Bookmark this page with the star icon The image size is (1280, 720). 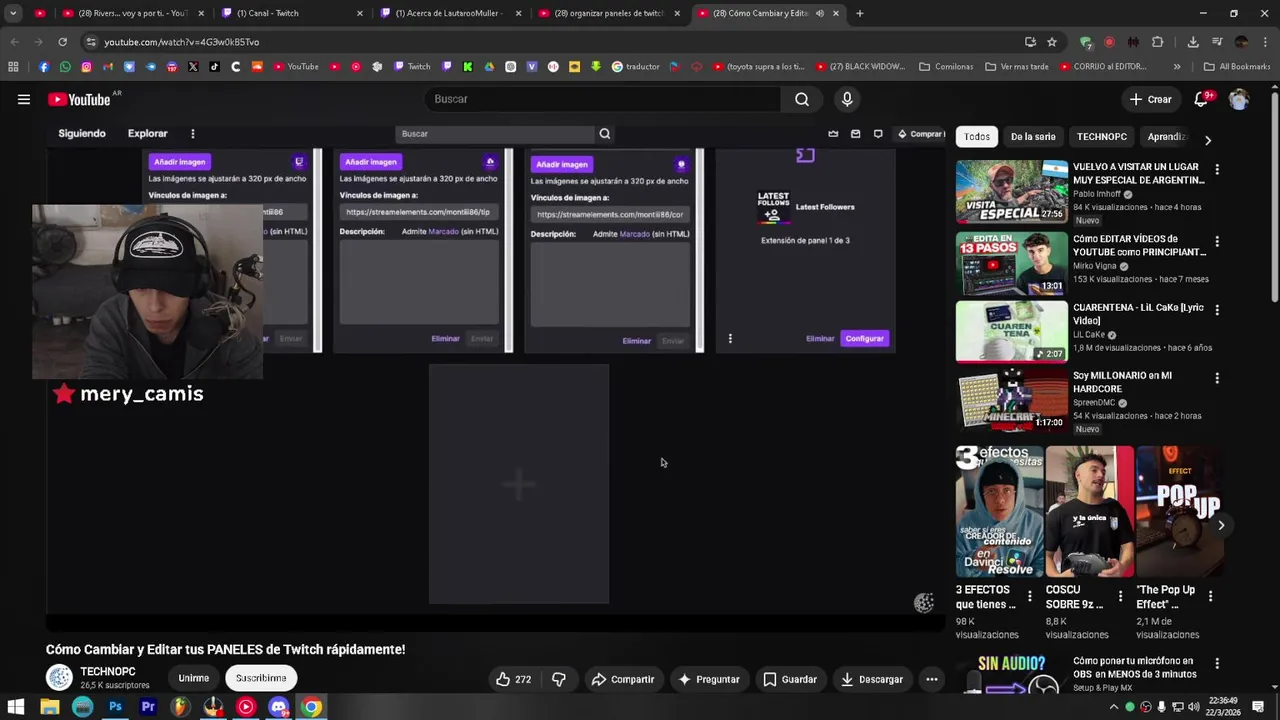click(1052, 42)
